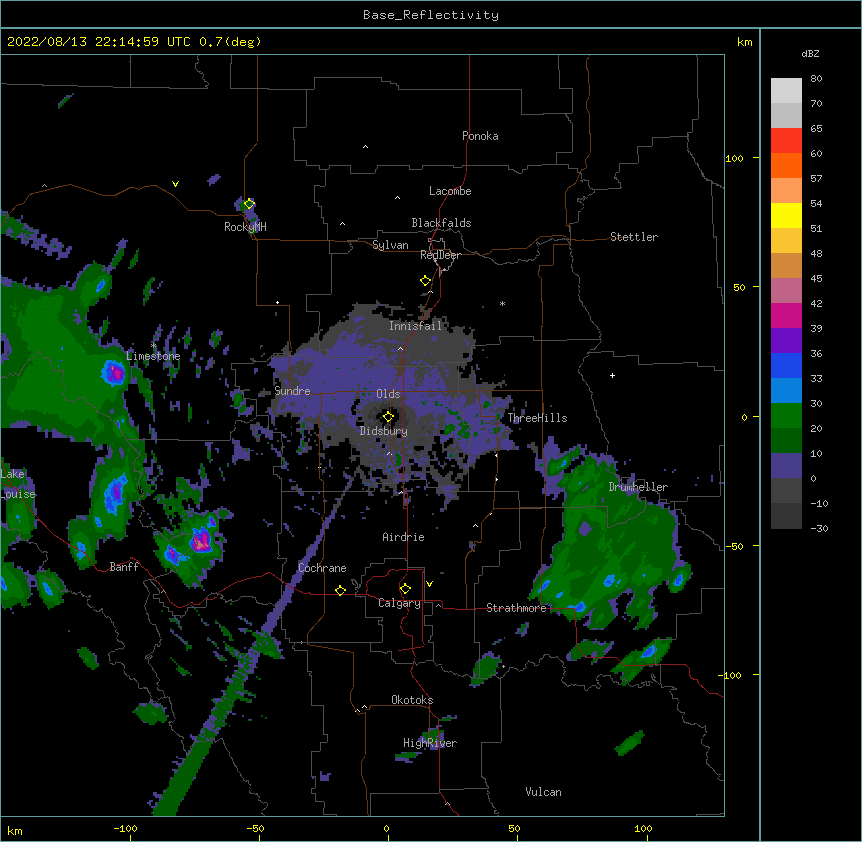The image size is (862, 842).
Task: Click the Limestone label
Action: 153,356
